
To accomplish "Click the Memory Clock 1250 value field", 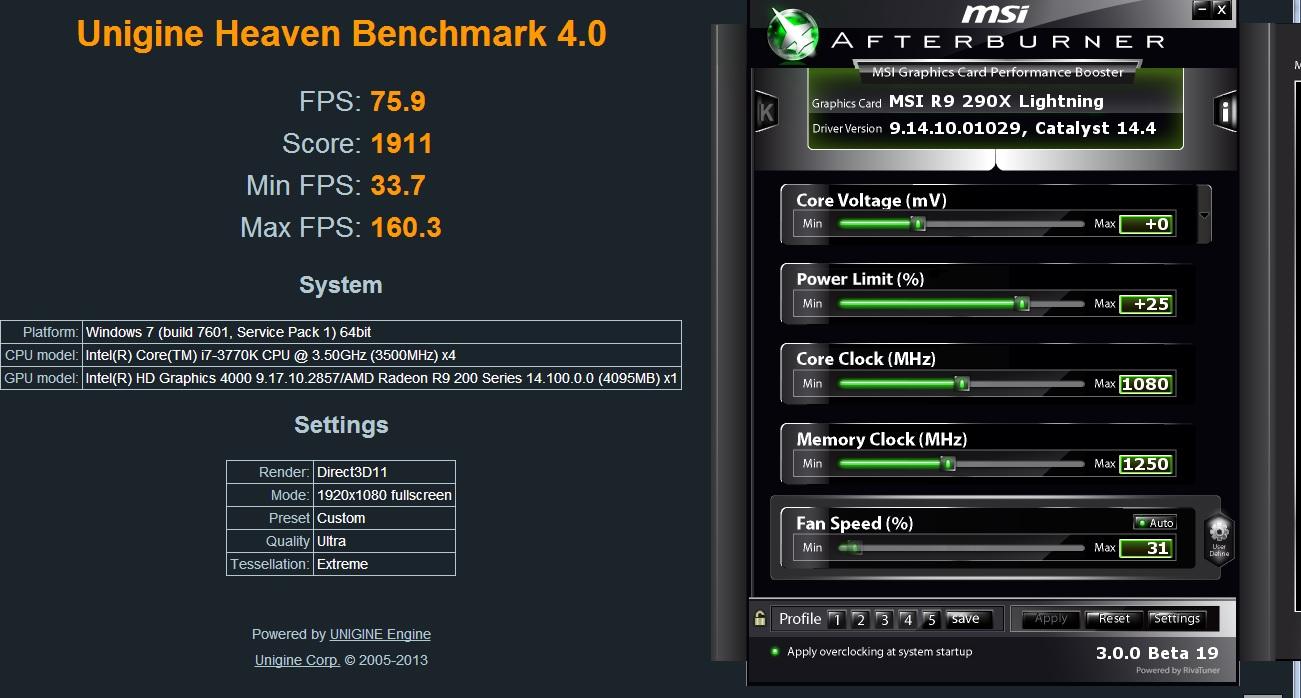I will click(x=1146, y=464).
